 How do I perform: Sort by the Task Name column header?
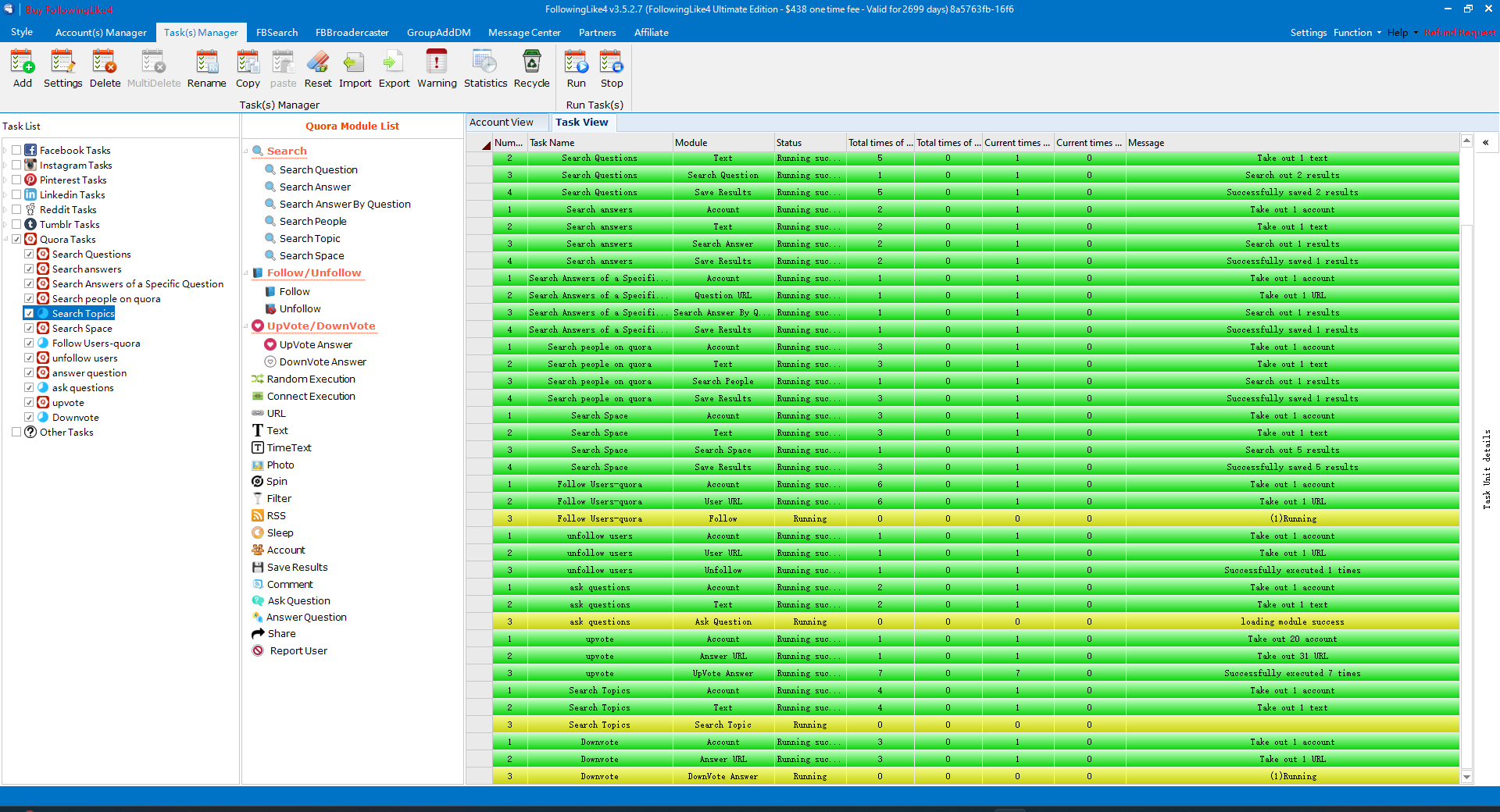coord(600,143)
